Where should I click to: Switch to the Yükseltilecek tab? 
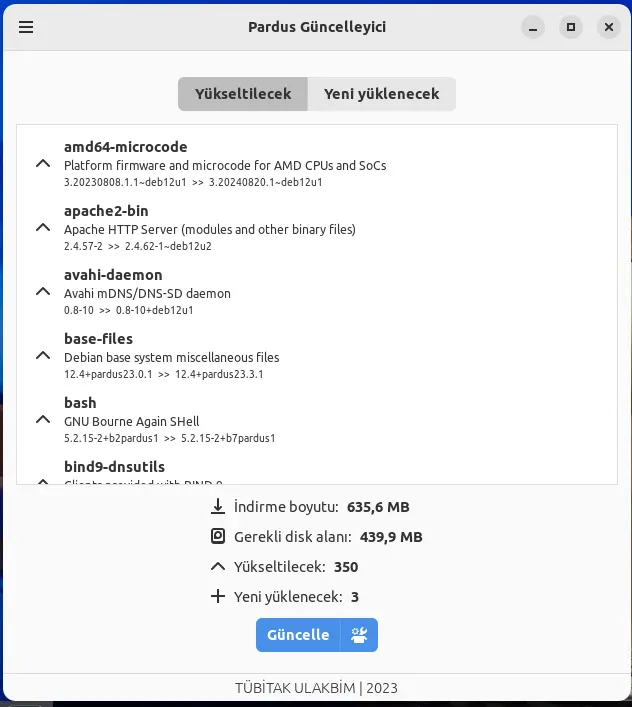click(243, 94)
